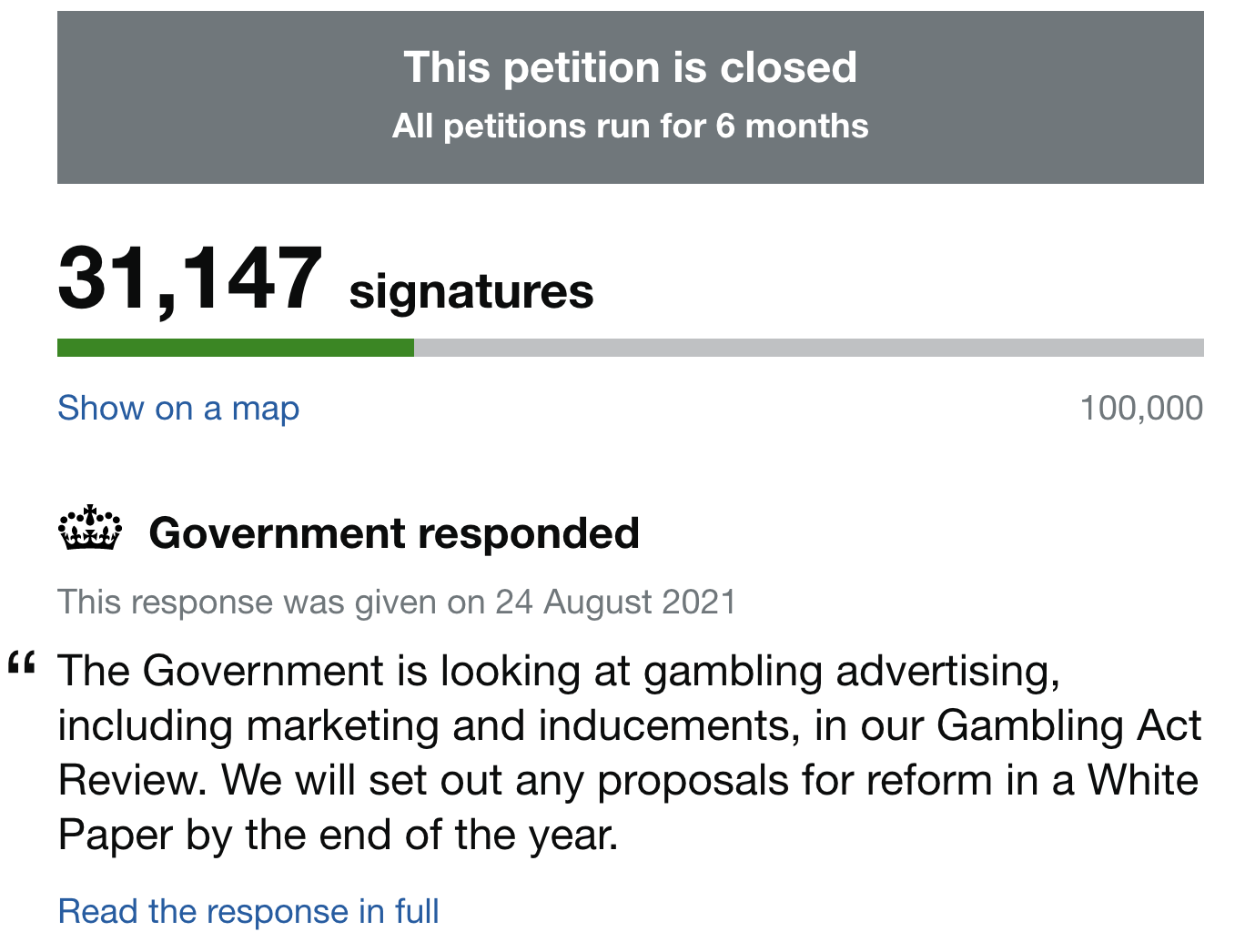1255x952 pixels.
Task: Click the '24 August 2021' response date line
Action: coord(615,603)
